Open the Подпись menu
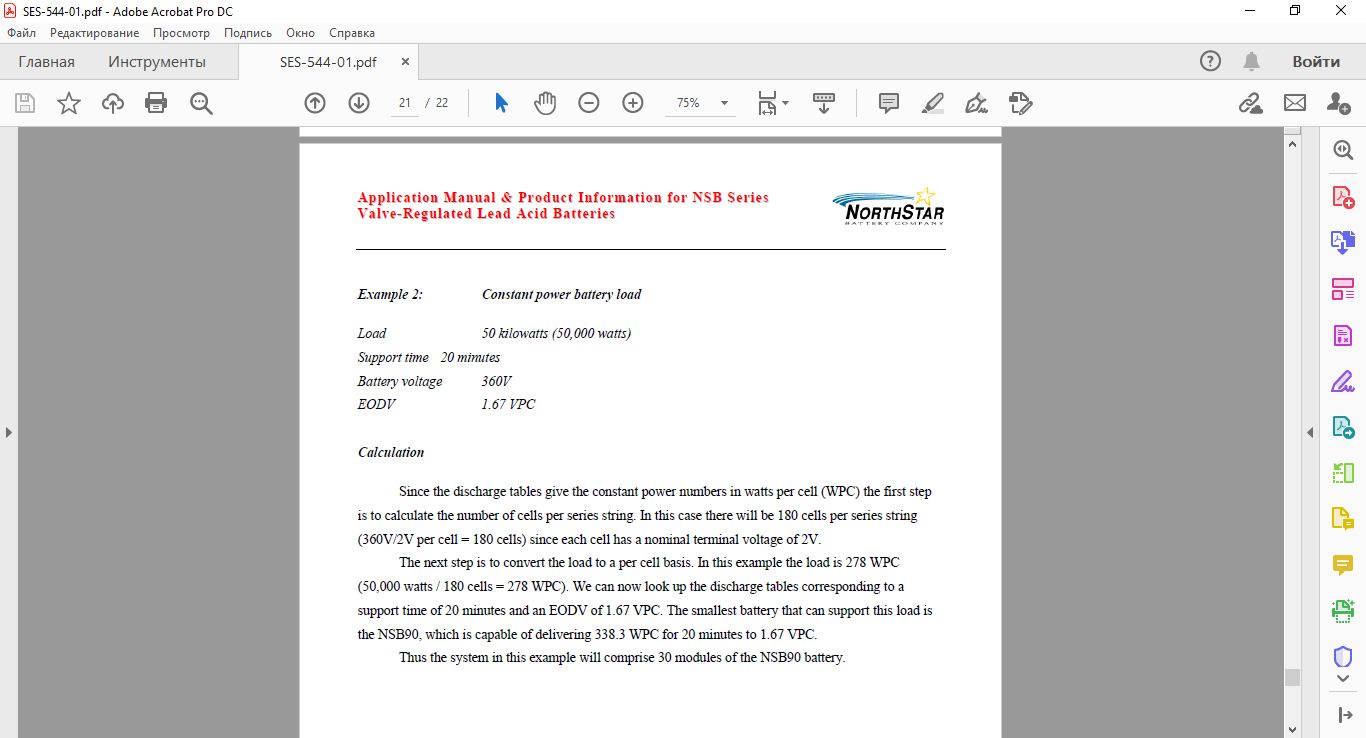1366x738 pixels. 248,33
